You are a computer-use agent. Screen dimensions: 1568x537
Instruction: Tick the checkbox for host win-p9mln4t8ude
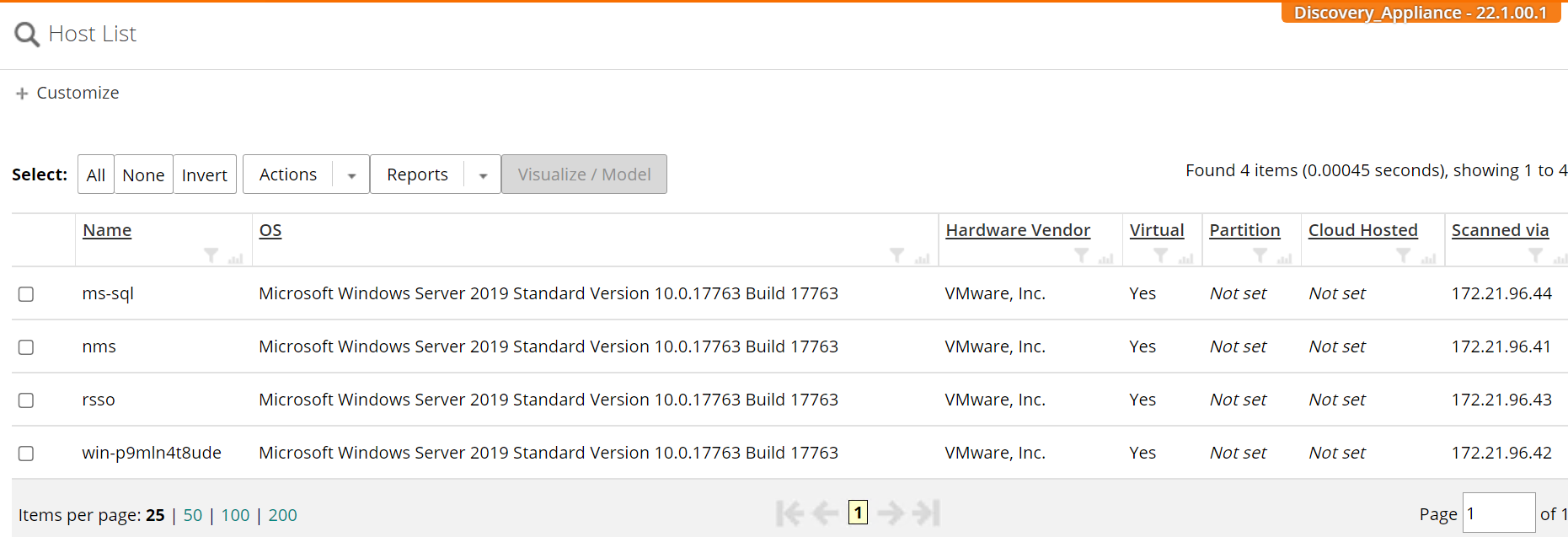click(26, 454)
